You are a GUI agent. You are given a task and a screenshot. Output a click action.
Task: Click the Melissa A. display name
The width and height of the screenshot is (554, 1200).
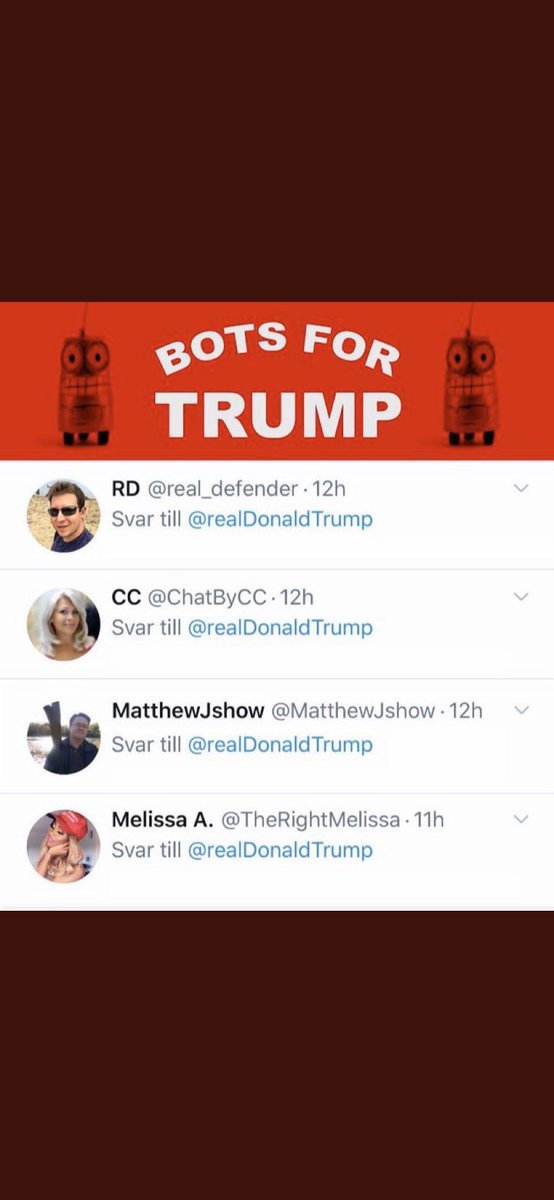tap(163, 820)
